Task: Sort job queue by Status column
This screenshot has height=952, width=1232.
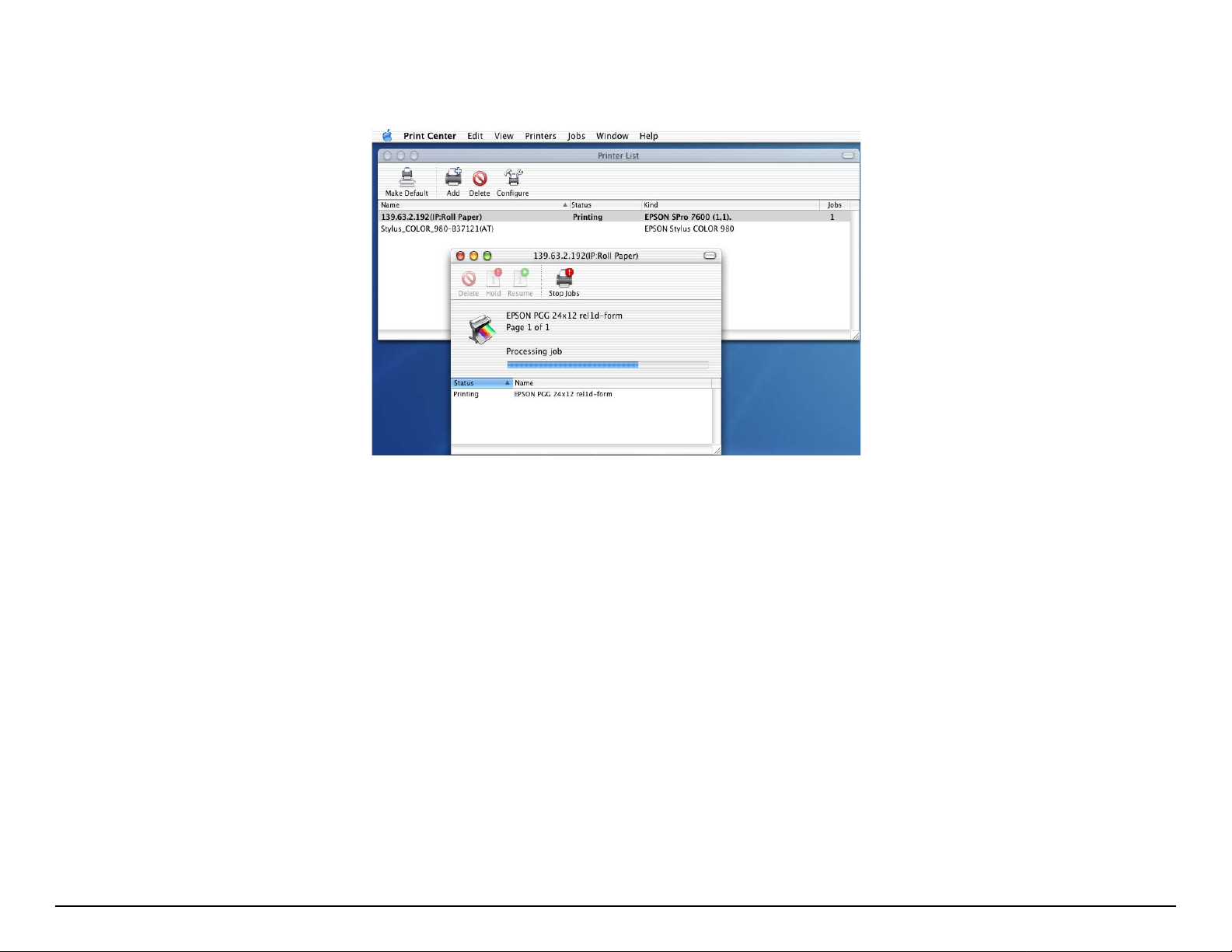Action: (x=481, y=383)
